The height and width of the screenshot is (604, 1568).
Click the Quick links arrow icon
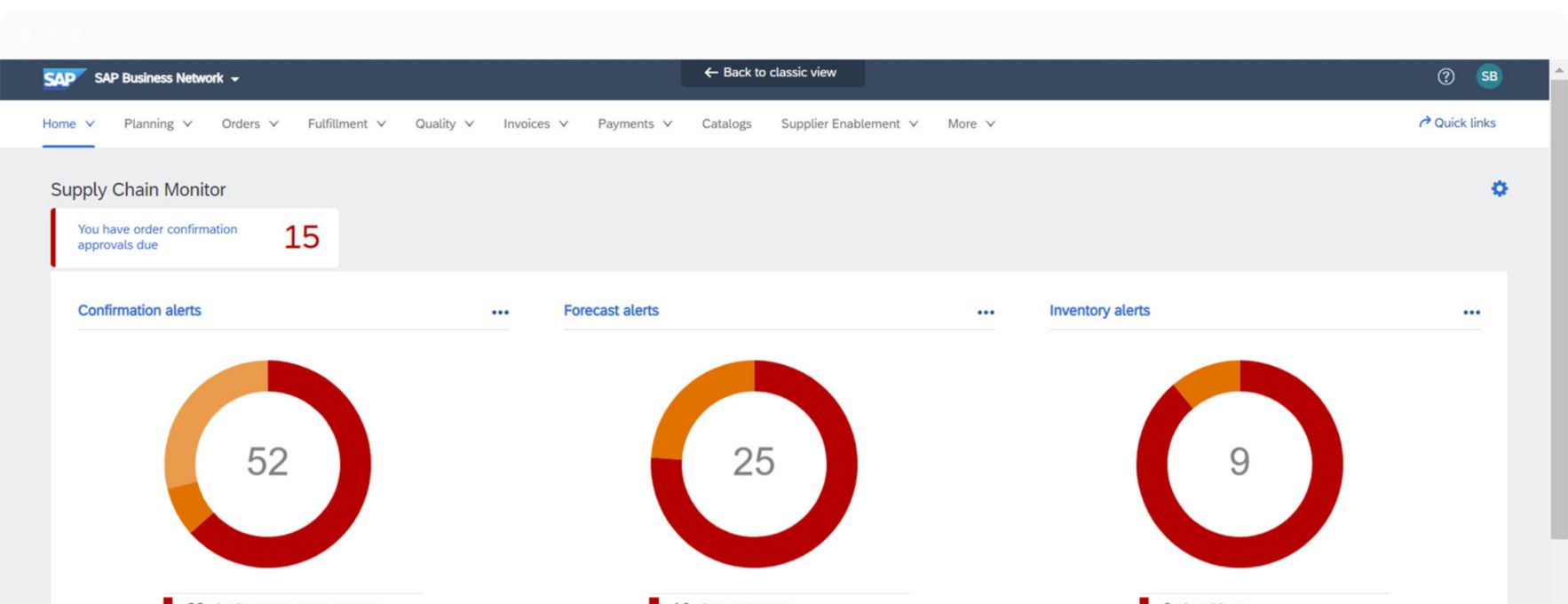coord(1424,123)
